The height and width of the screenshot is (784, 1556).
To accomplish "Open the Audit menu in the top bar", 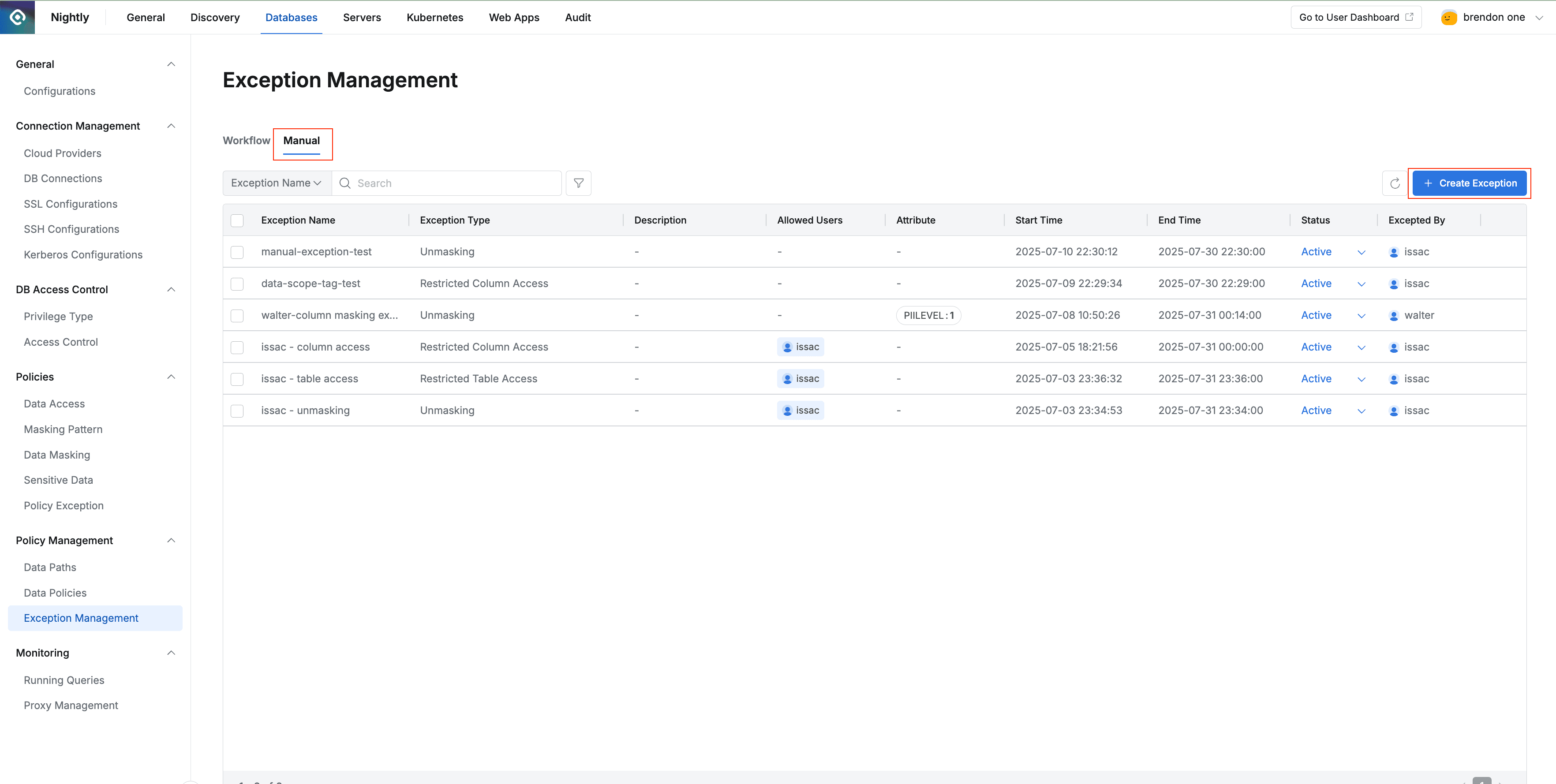I will [x=577, y=17].
